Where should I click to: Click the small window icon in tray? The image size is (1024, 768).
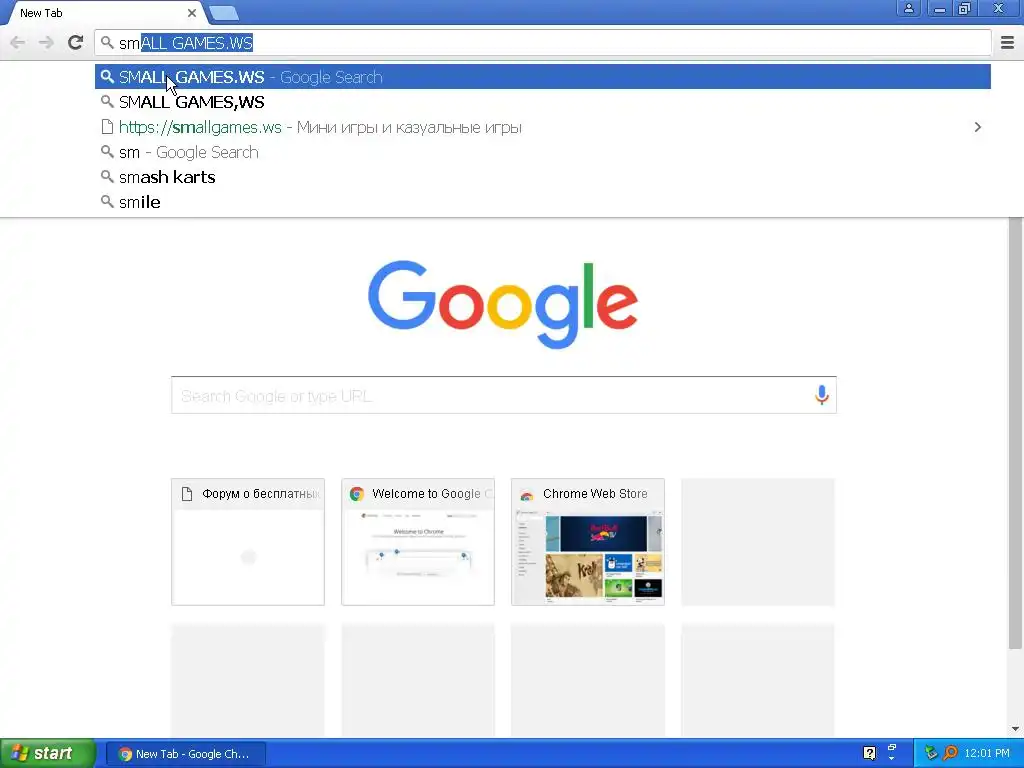891,749
